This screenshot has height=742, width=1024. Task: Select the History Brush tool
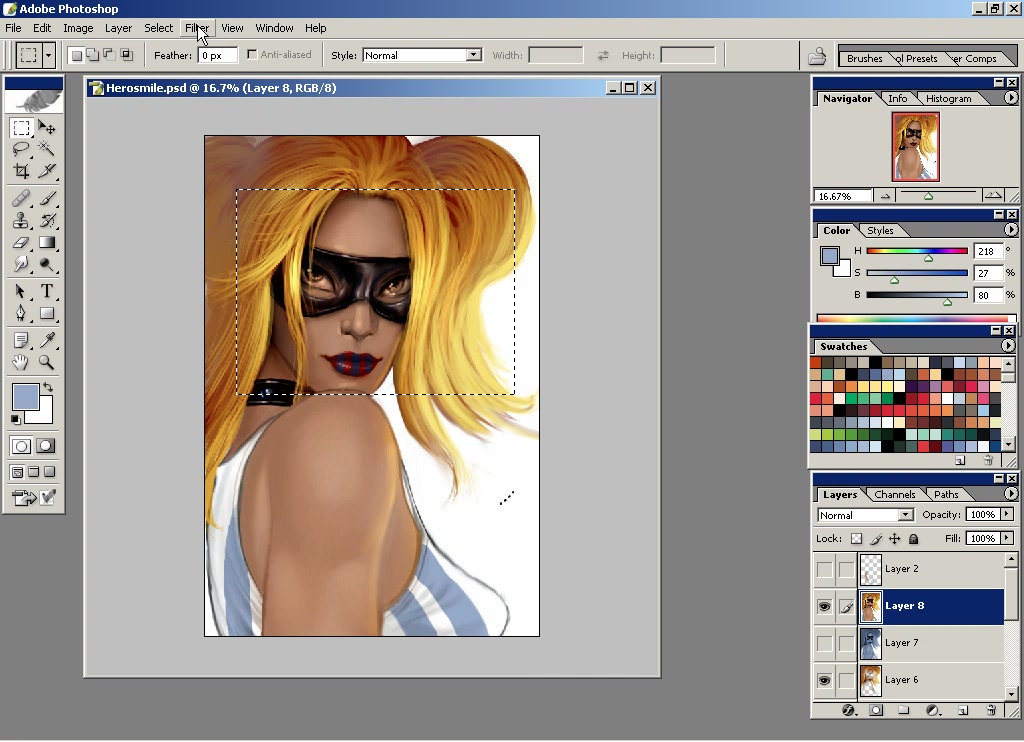tap(46, 220)
